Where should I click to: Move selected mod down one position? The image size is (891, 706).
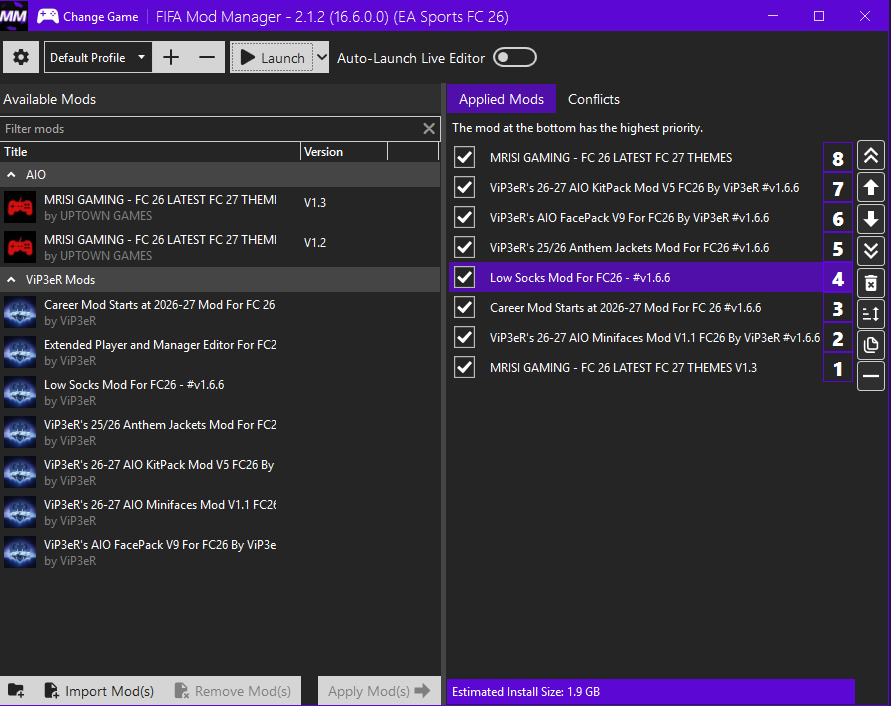[871, 219]
